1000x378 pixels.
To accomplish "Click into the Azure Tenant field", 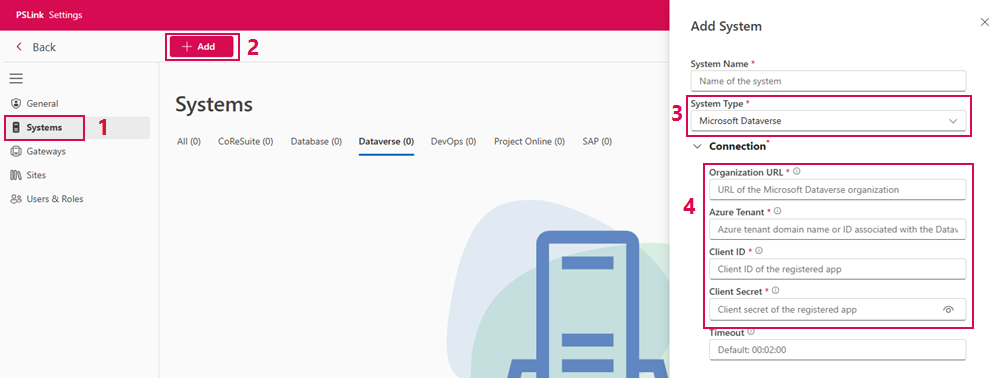I will coord(837,229).
